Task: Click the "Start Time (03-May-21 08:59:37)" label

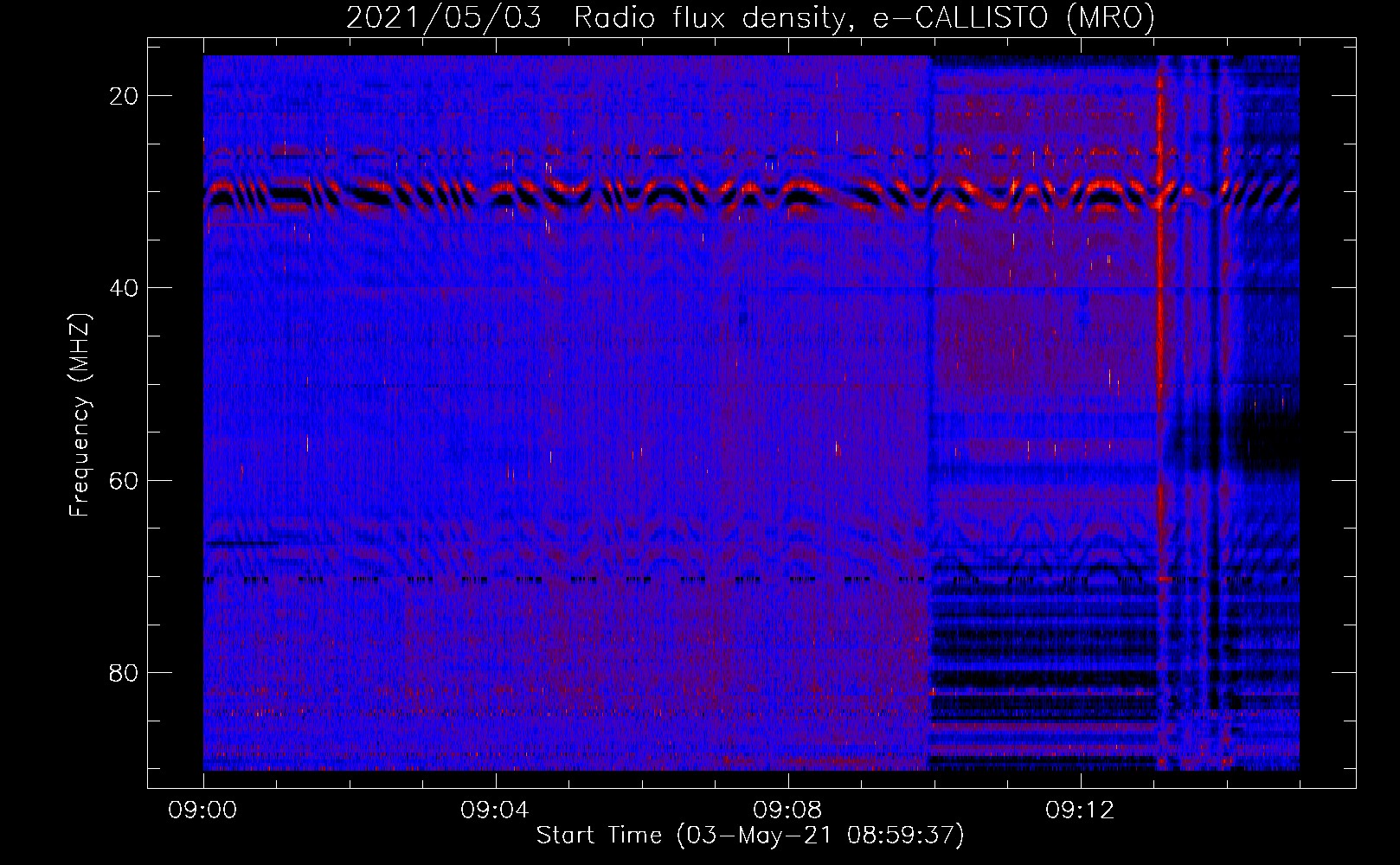Action: [x=749, y=836]
